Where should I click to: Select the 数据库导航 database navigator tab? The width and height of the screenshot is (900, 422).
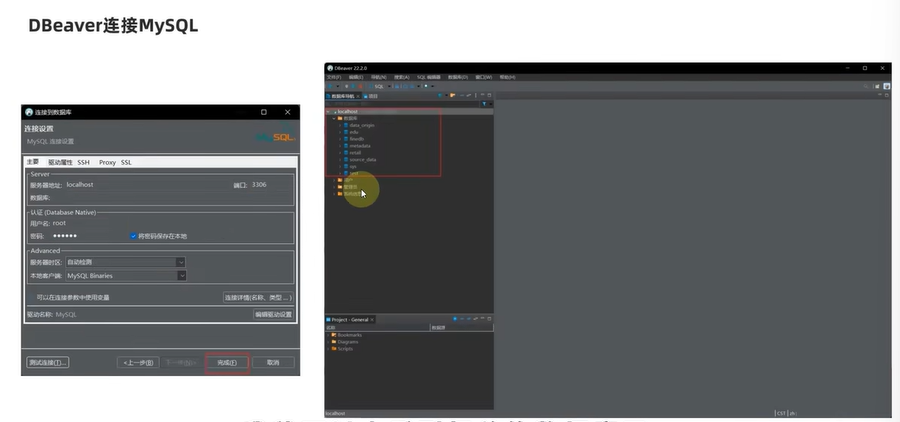[343, 96]
